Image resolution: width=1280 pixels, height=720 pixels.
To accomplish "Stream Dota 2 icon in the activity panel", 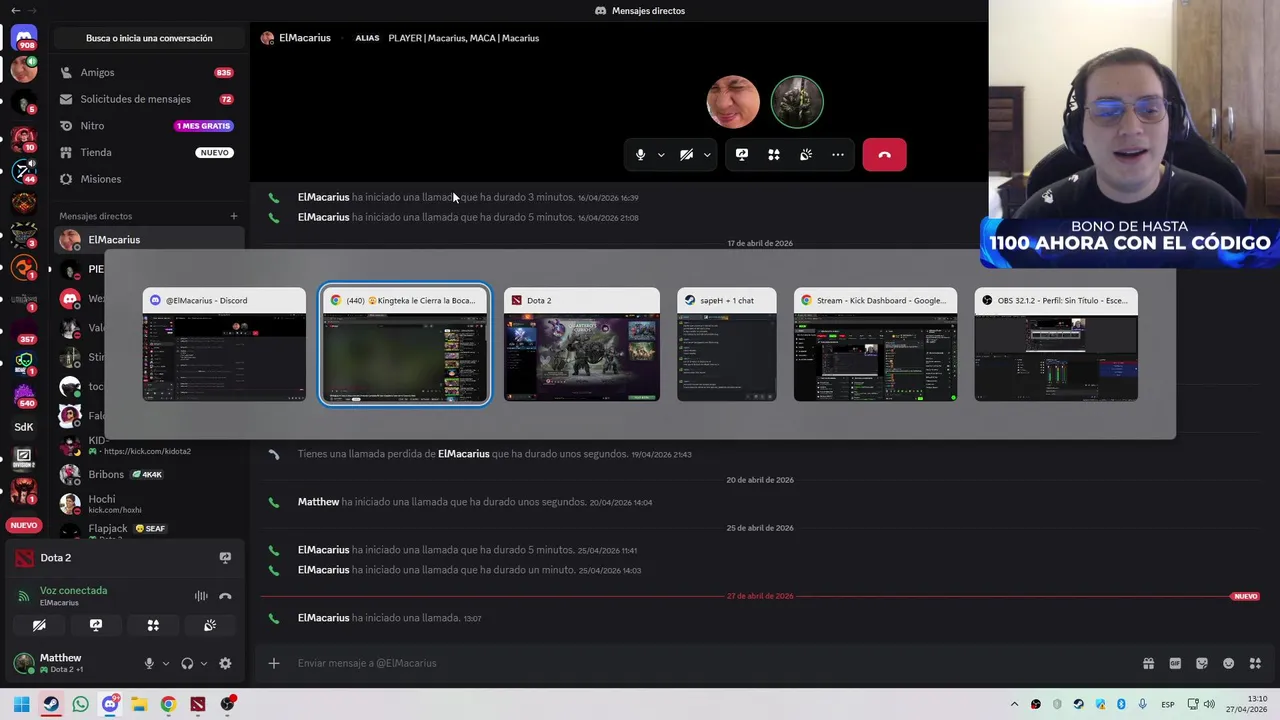I will point(225,558).
